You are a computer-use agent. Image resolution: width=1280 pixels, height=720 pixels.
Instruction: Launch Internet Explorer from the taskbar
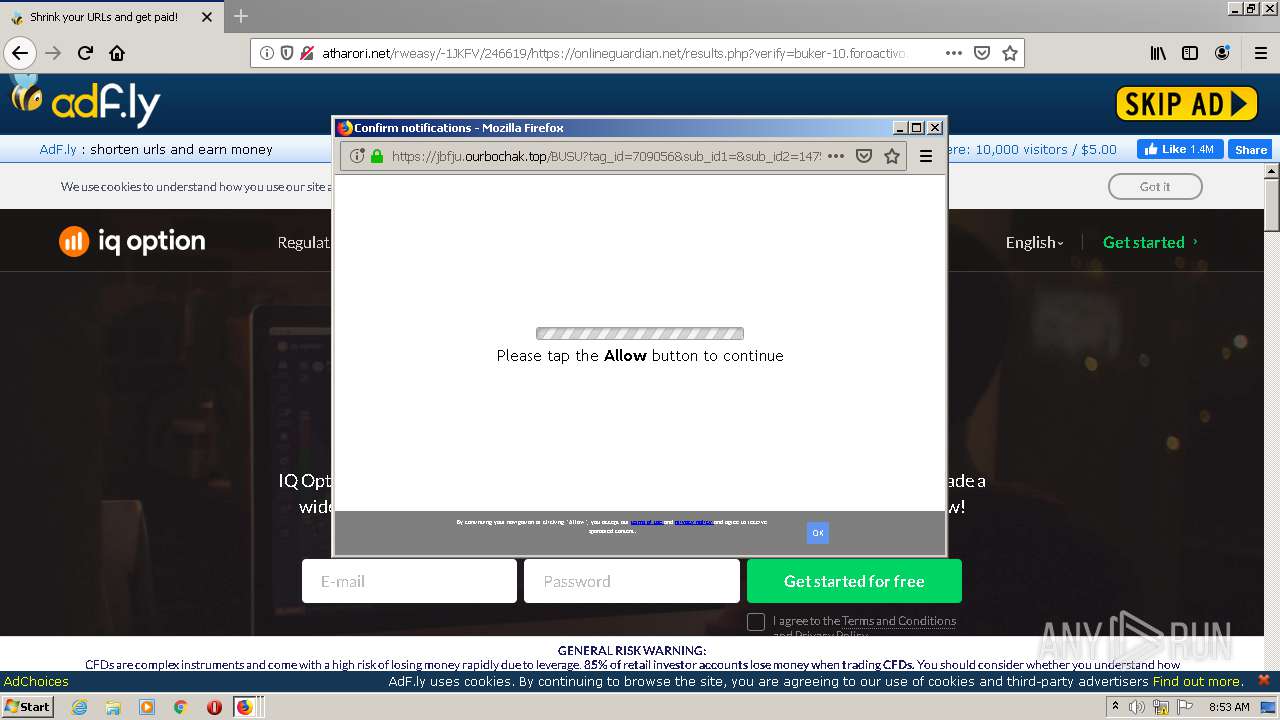tap(80, 707)
